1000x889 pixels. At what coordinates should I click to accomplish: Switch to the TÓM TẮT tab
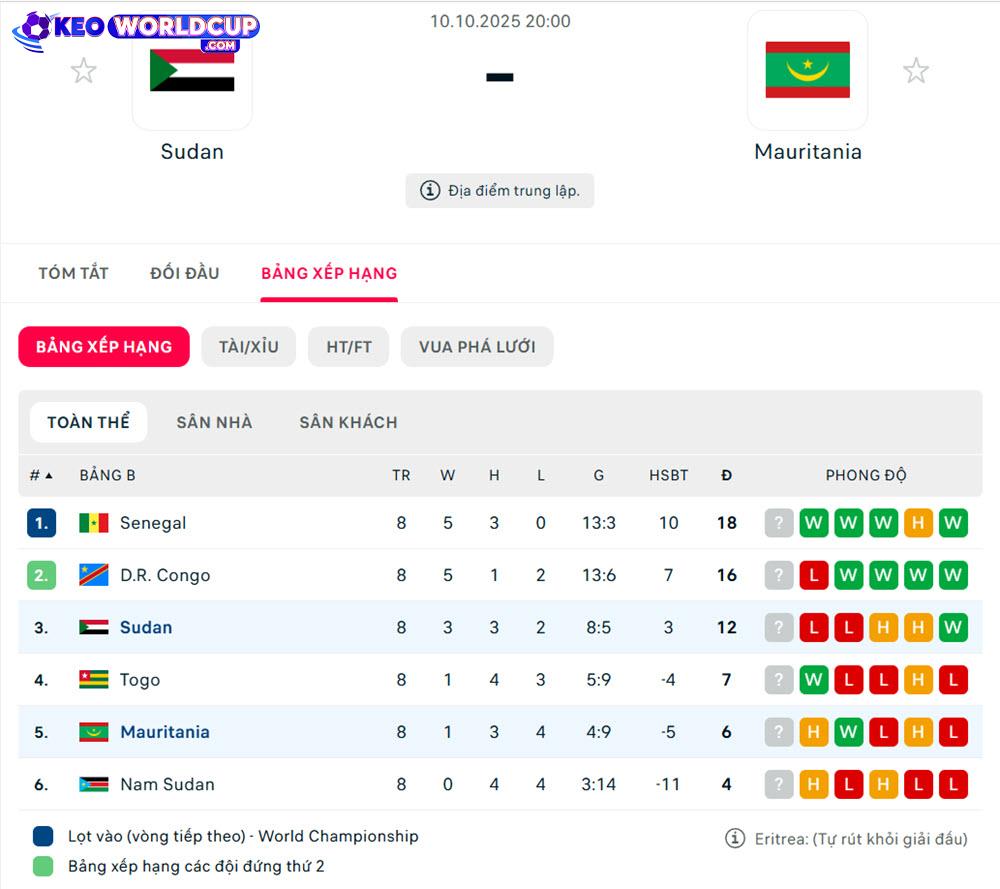73,273
